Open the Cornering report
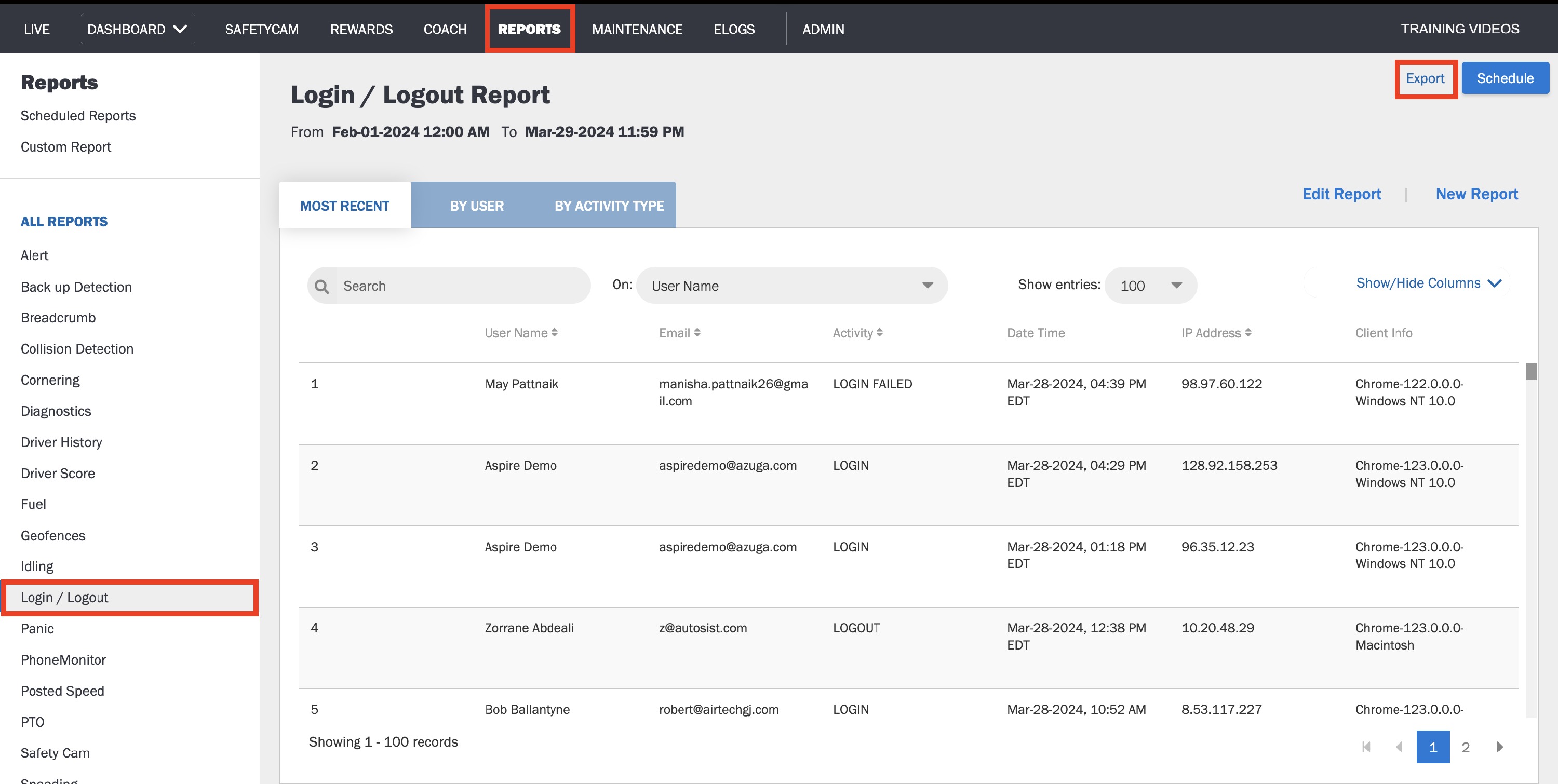Viewport: 1558px width, 784px height. tap(50, 380)
